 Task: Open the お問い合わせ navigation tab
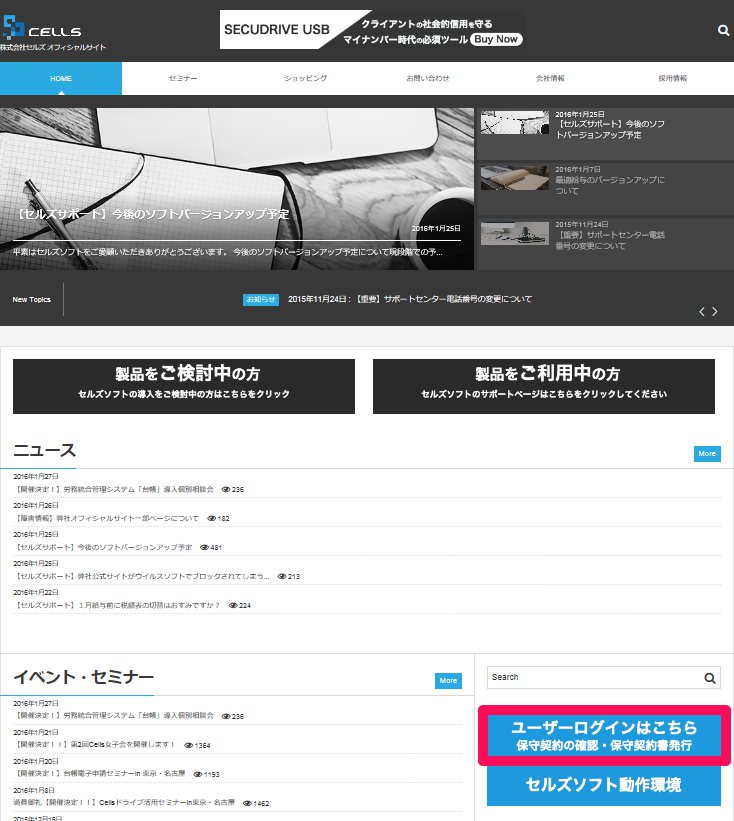[428, 79]
